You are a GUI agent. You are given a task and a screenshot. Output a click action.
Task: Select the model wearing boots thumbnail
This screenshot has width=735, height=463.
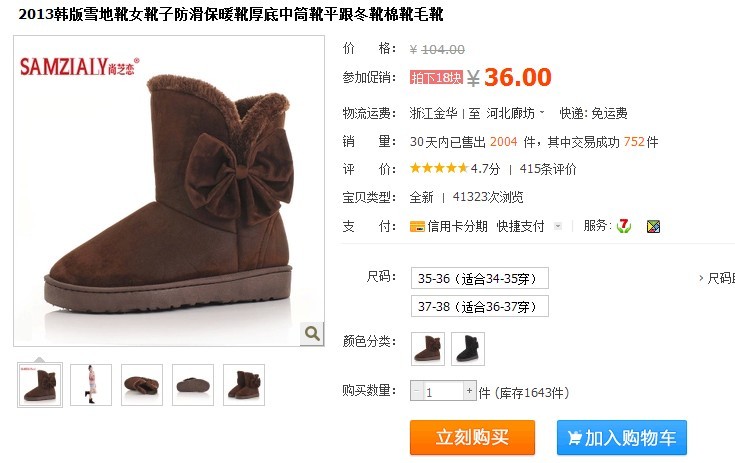tap(91, 385)
